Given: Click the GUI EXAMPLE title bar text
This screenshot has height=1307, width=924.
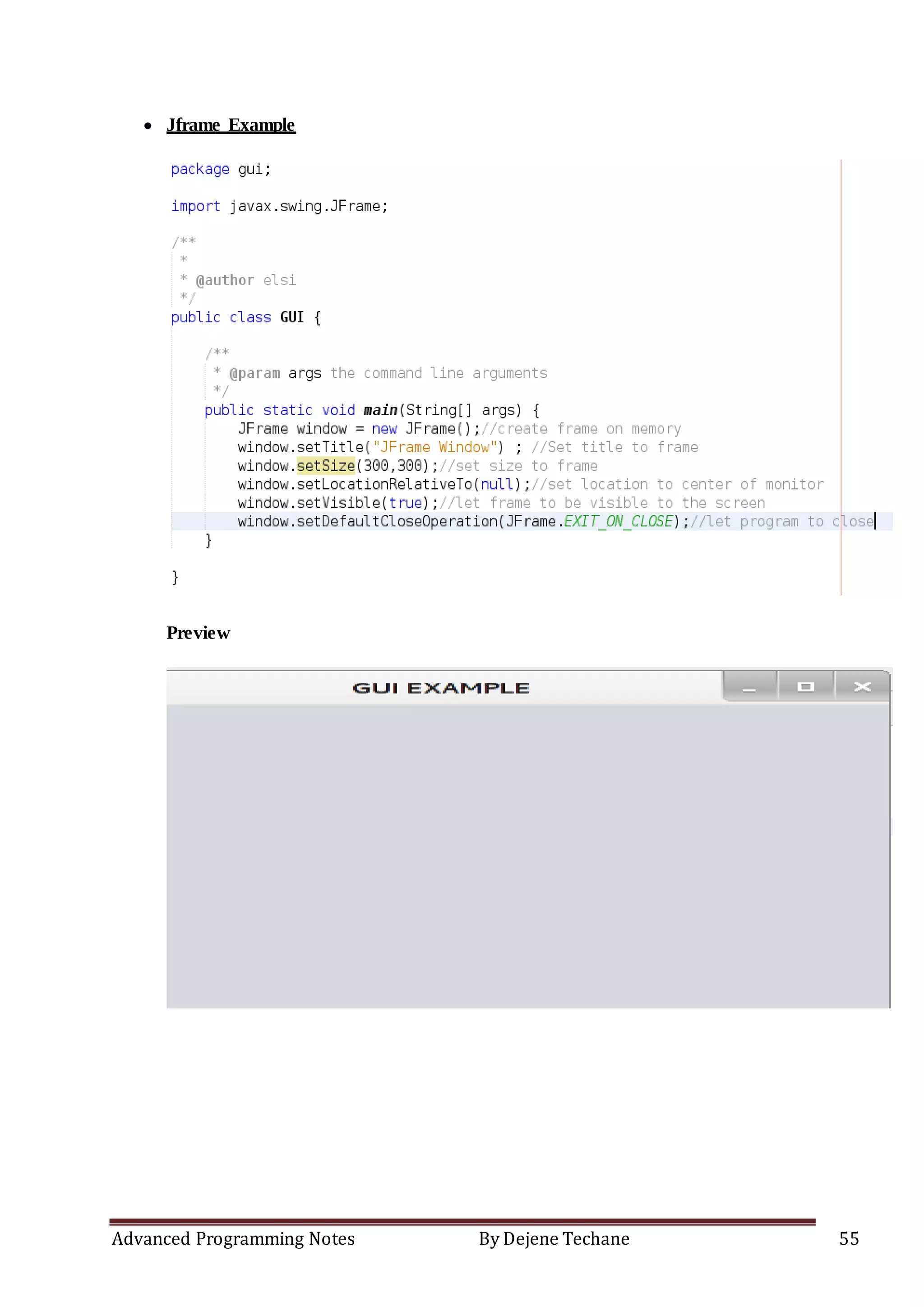Looking at the screenshot, I should (441, 688).
